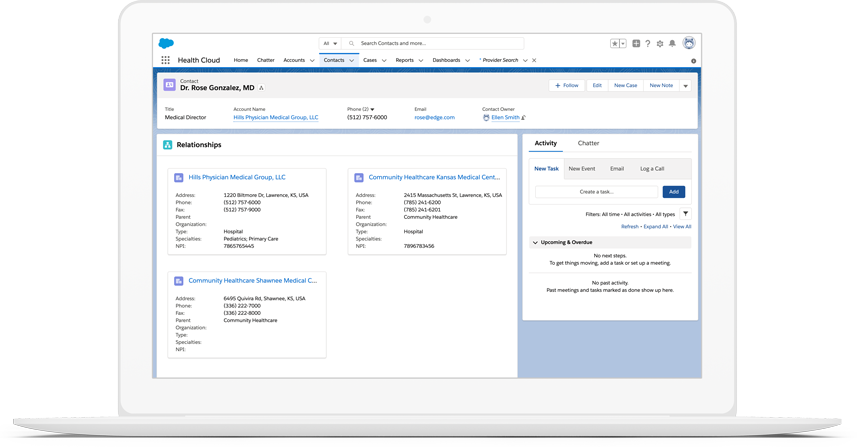Click the hierarchy icon beside Dr. Rose Gonzalez
The width and height of the screenshot is (857, 447).
261,88
